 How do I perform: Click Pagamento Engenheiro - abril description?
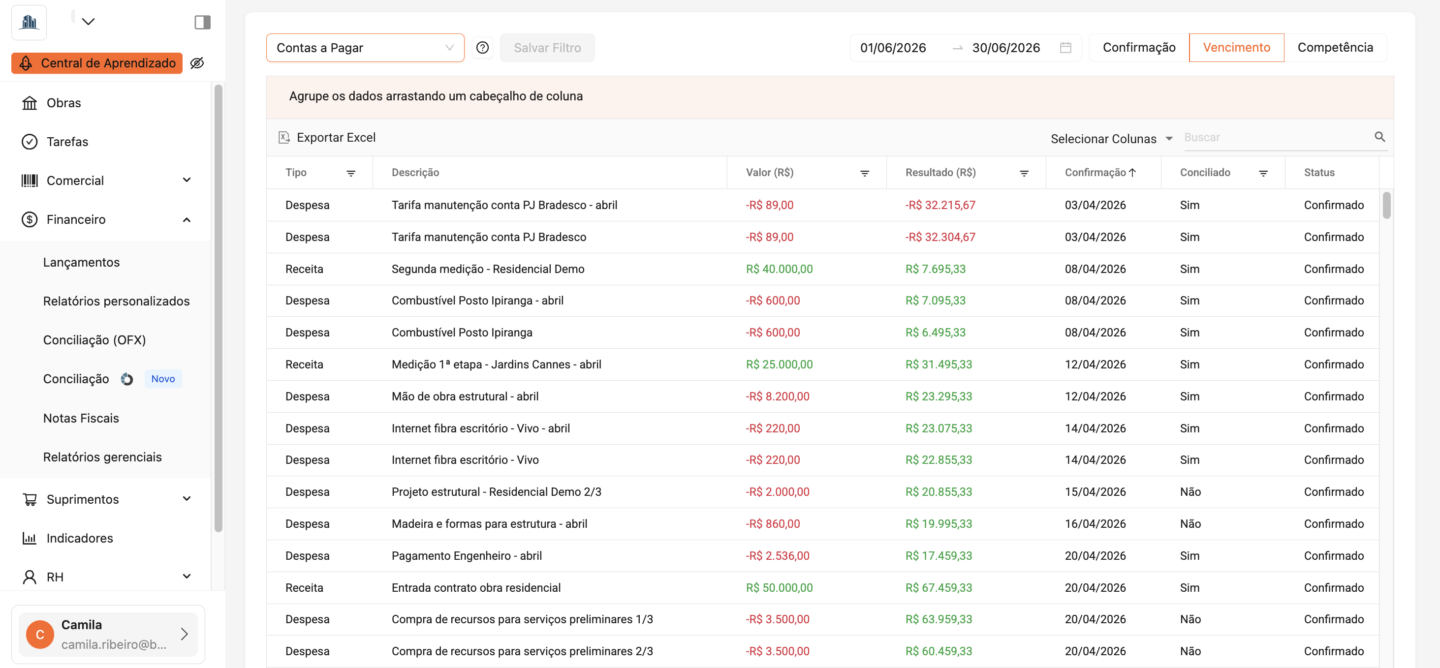pos(466,555)
